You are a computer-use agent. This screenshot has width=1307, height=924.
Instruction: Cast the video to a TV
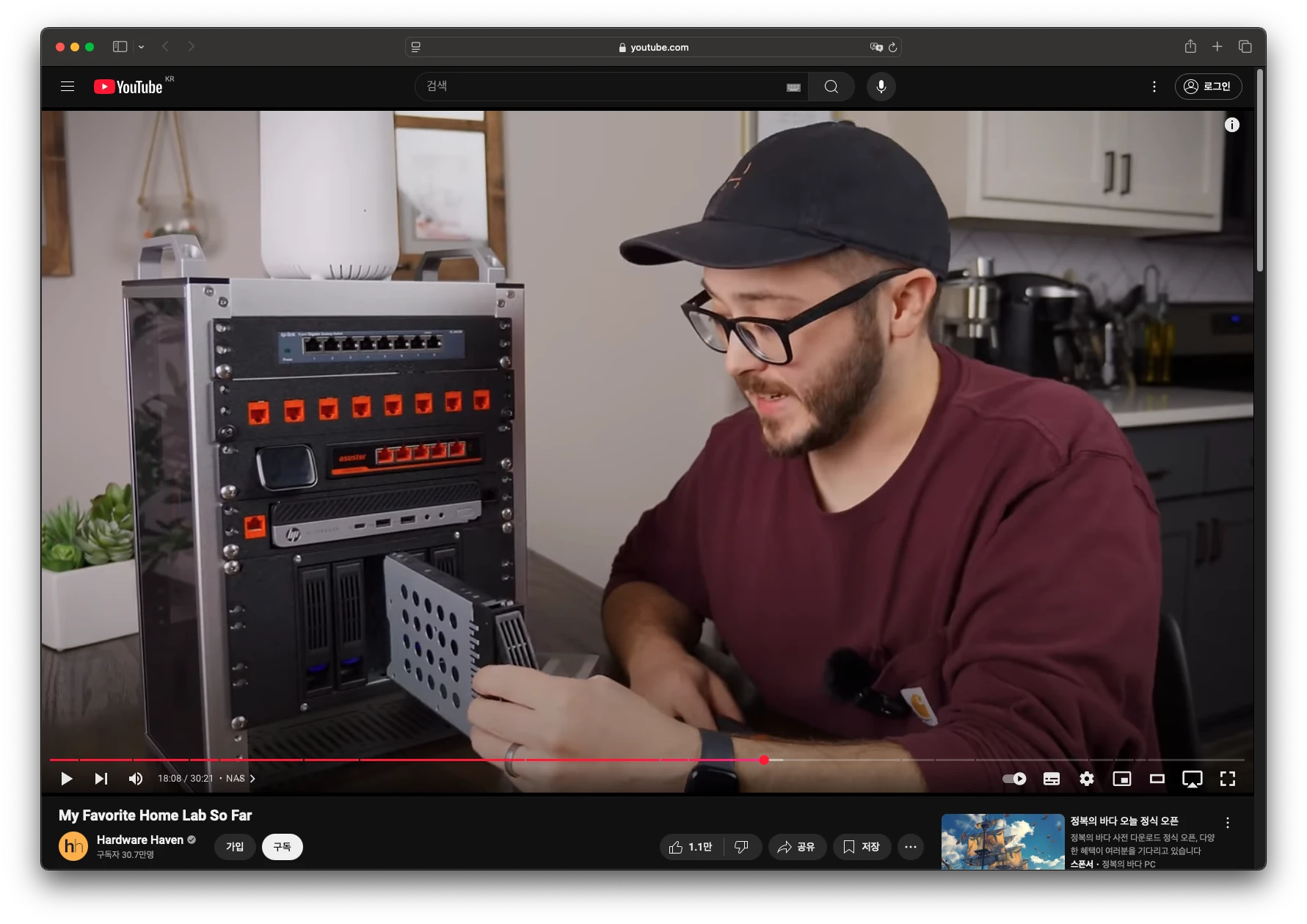[1192, 779]
